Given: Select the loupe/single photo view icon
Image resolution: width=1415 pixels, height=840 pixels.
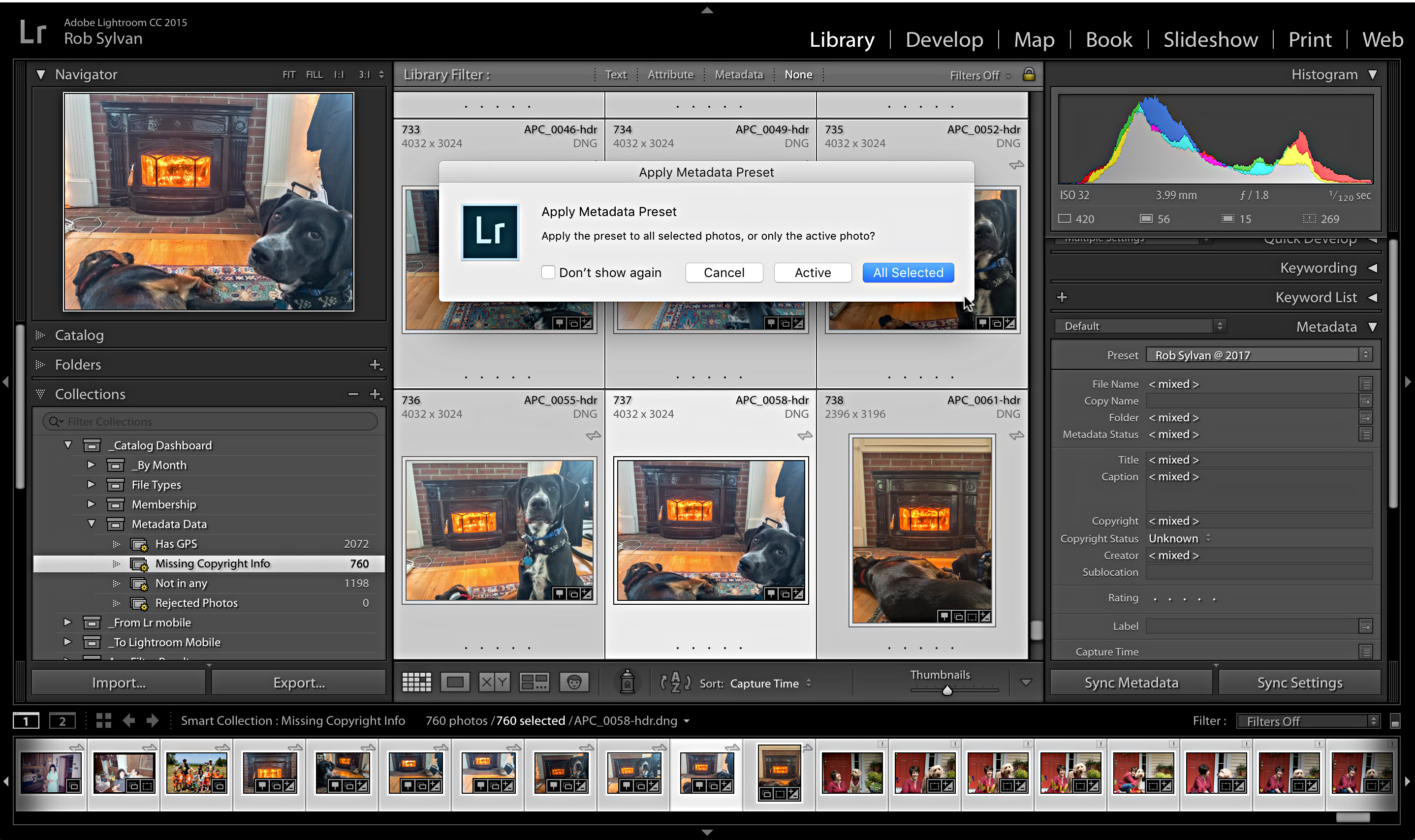Looking at the screenshot, I should click(x=454, y=683).
